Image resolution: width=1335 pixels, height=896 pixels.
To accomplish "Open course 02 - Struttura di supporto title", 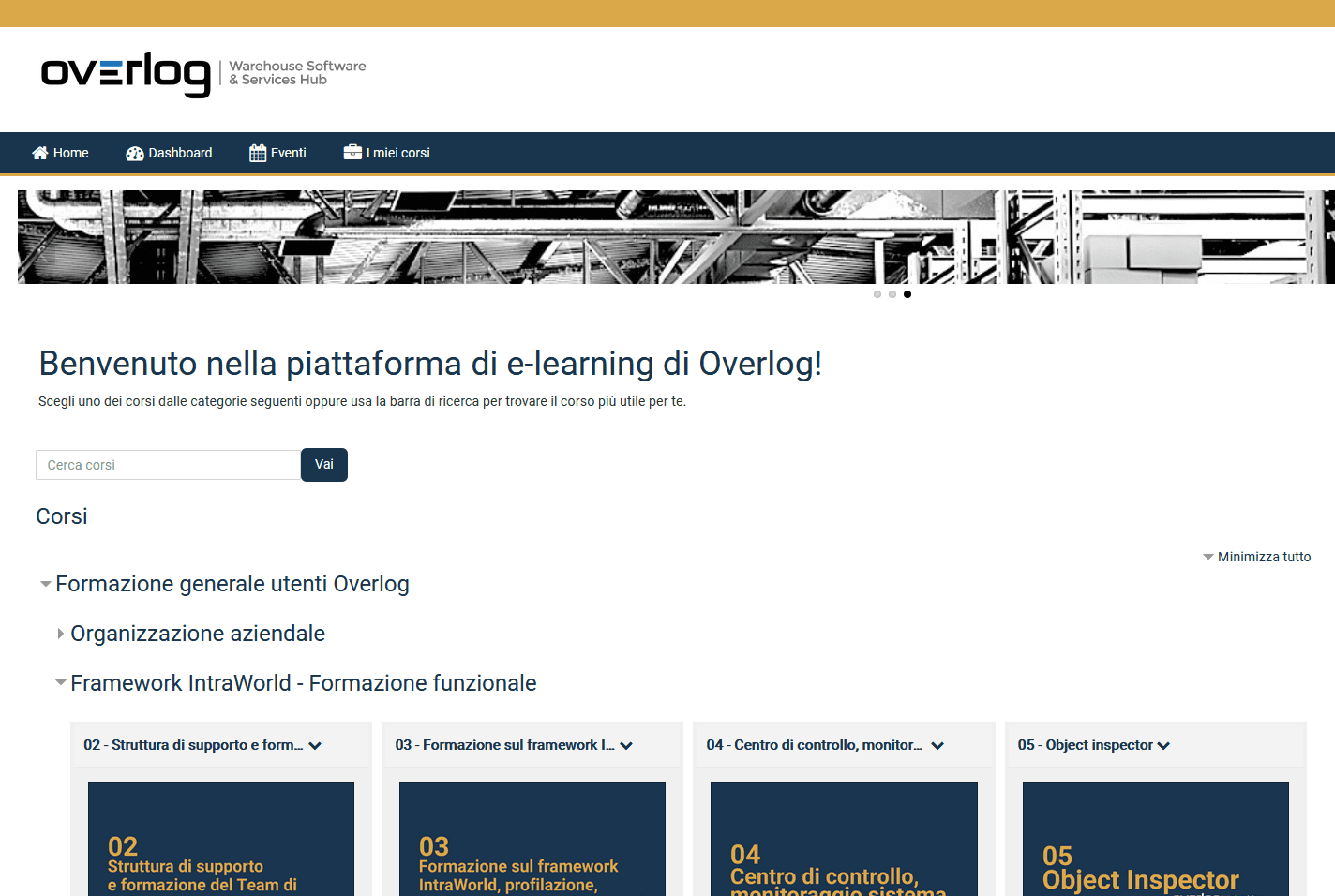I will click(193, 745).
